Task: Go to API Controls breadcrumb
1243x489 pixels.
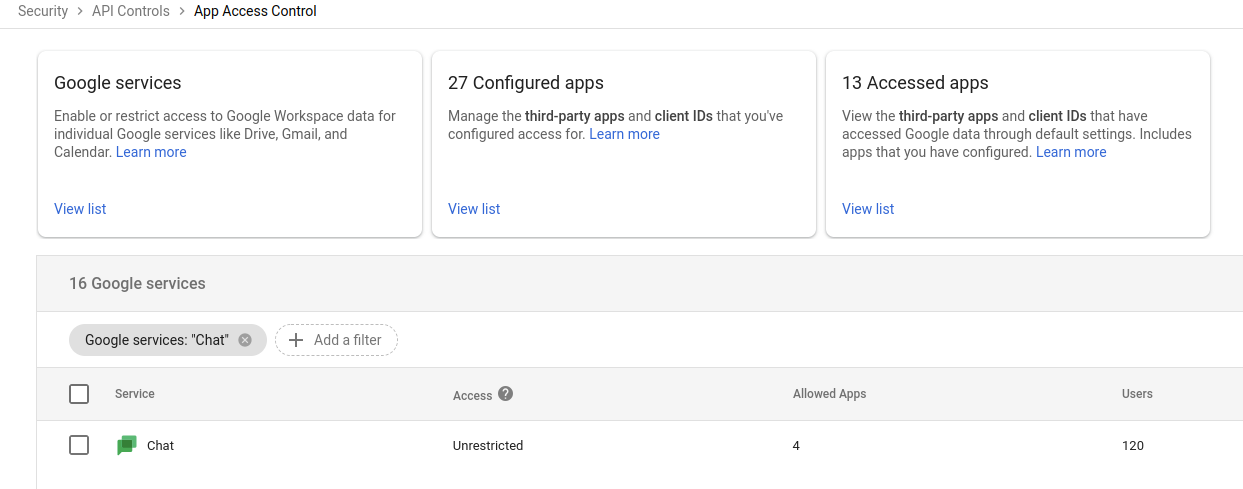Action: [130, 12]
